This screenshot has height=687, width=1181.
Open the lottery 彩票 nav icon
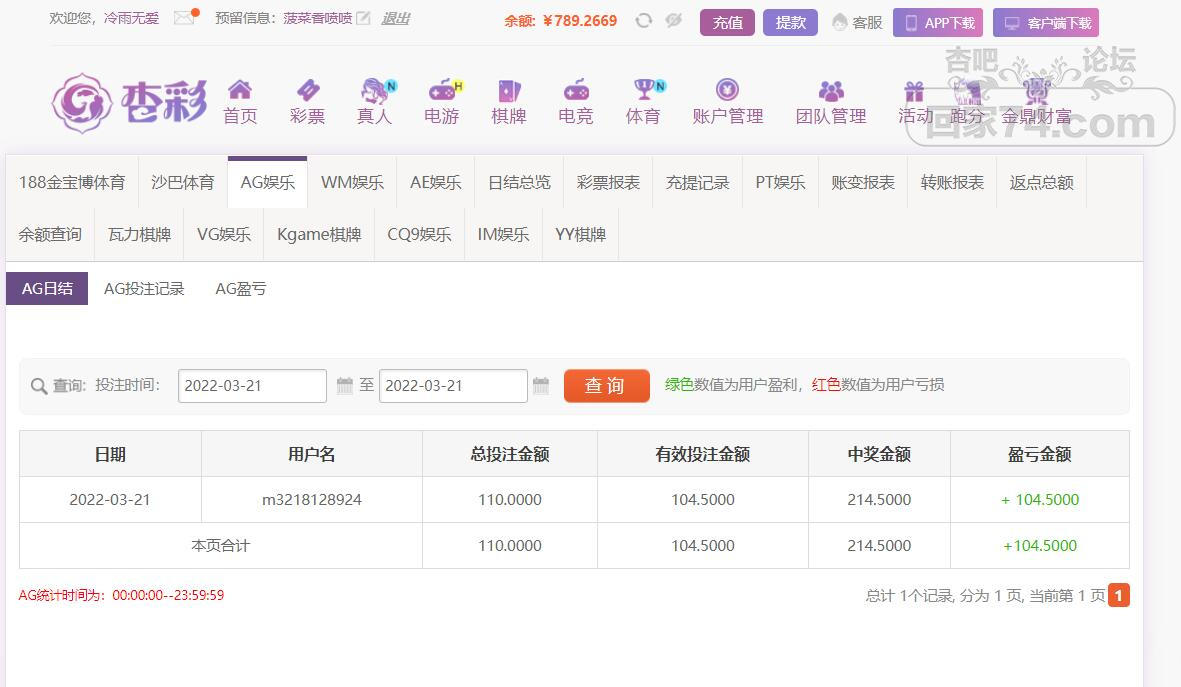coord(307,91)
